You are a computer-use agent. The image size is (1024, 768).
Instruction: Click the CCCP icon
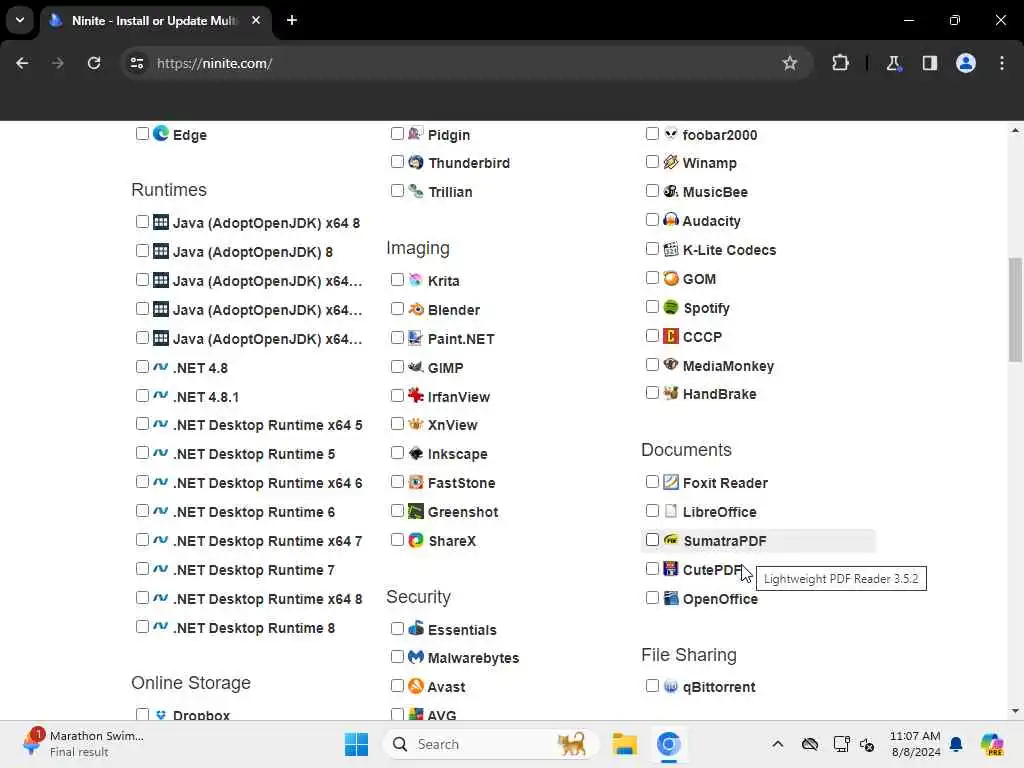(671, 336)
